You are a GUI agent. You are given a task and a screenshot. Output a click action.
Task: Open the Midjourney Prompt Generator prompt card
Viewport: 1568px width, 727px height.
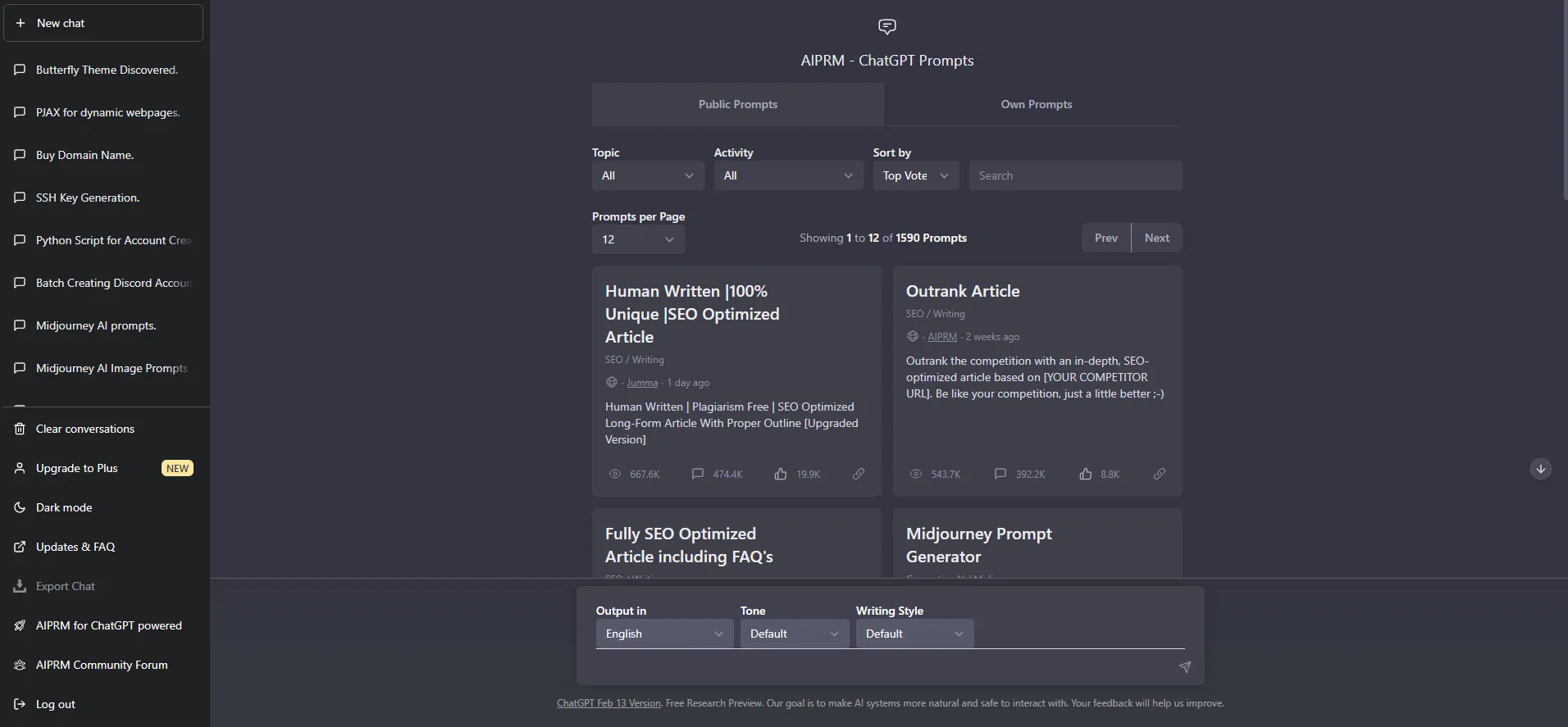1037,543
